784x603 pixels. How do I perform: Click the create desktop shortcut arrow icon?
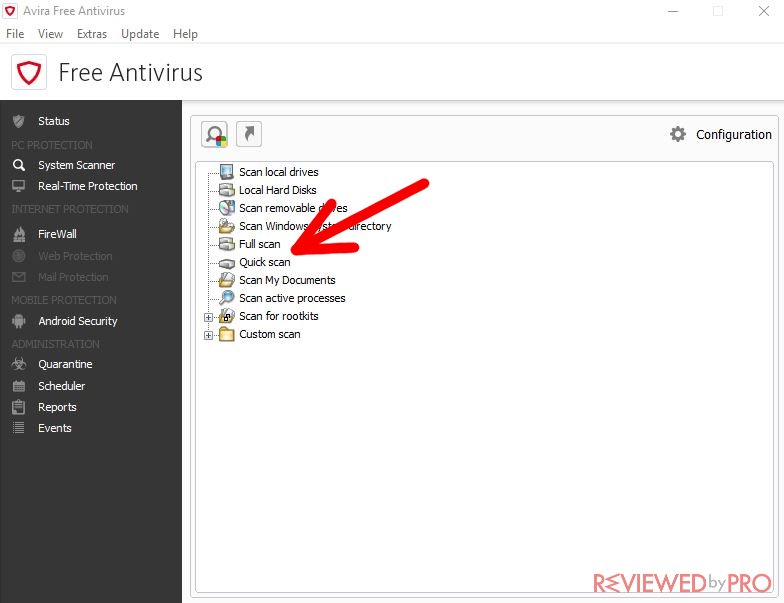tap(248, 134)
